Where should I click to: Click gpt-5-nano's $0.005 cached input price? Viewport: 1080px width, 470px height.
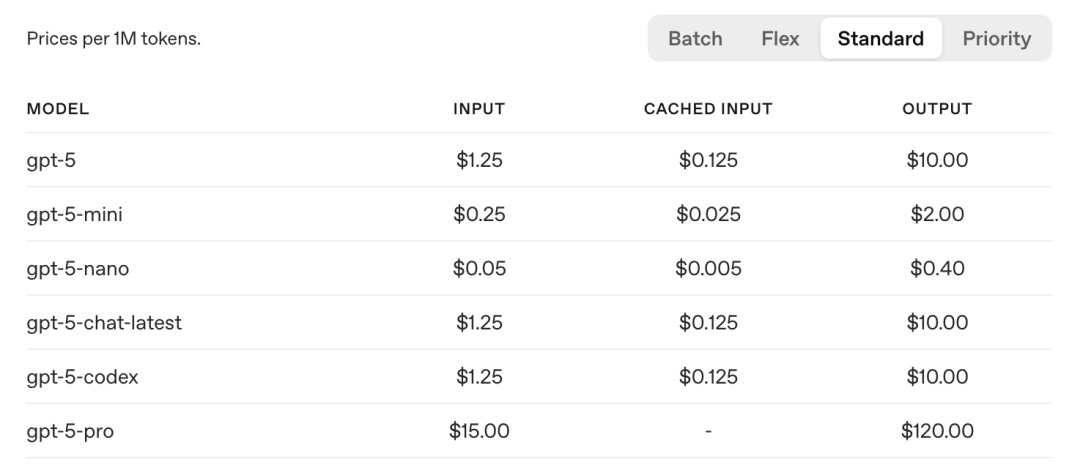pyautogui.click(x=708, y=269)
